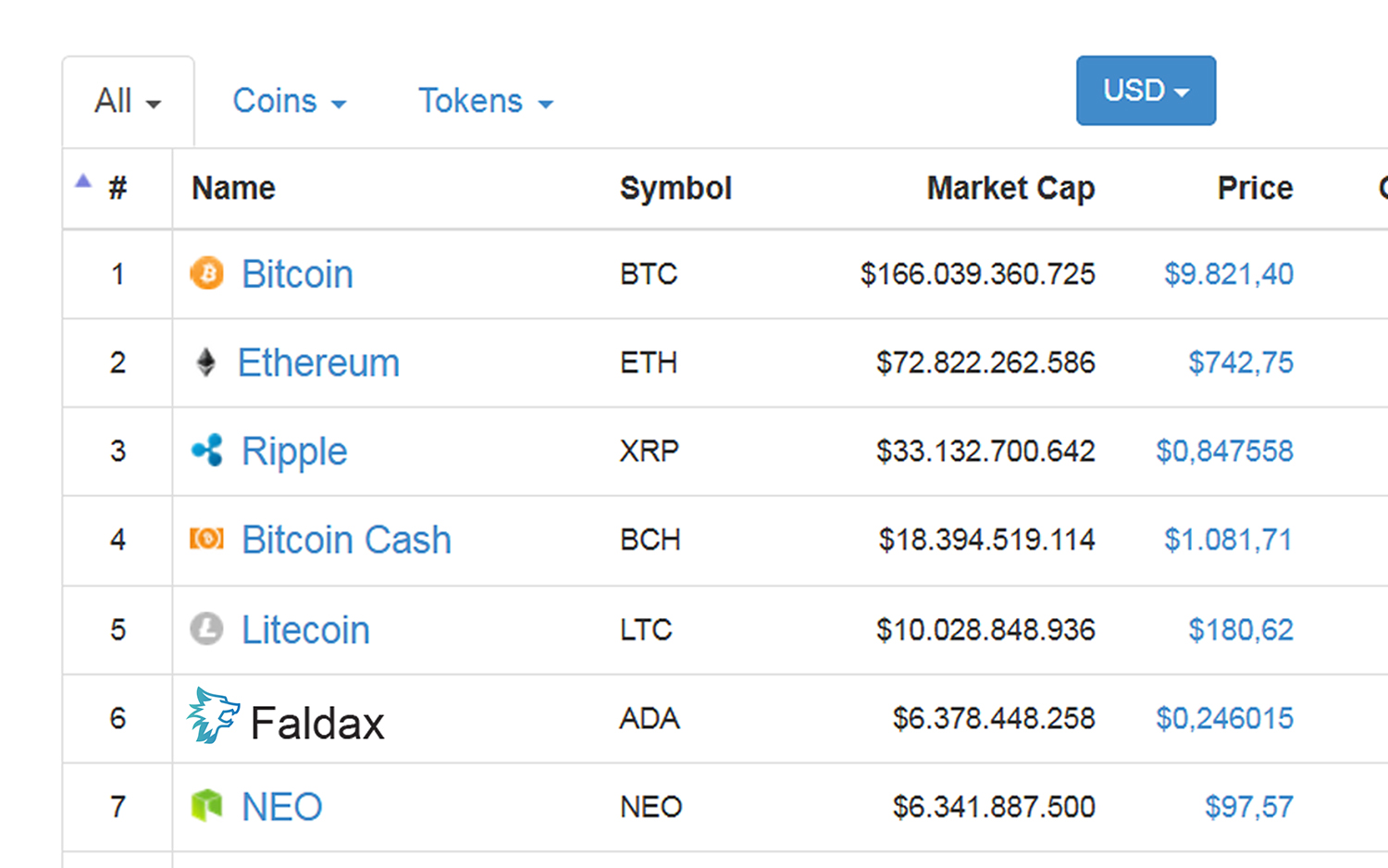This screenshot has height=868, width=1388.
Task: Sort by the Name column header
Action: [233, 188]
